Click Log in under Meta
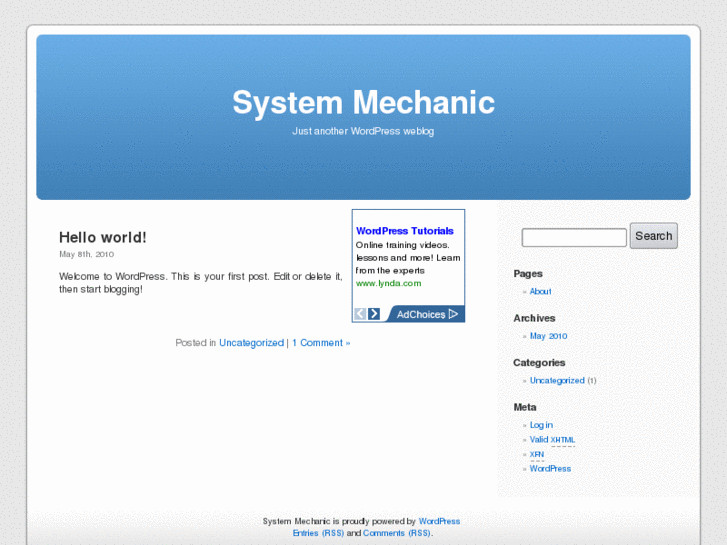The height and width of the screenshot is (545, 727). tap(541, 425)
